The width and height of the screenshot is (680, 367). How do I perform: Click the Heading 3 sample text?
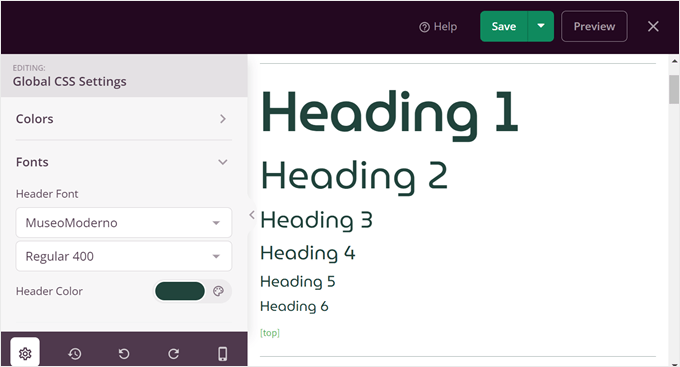point(316,220)
